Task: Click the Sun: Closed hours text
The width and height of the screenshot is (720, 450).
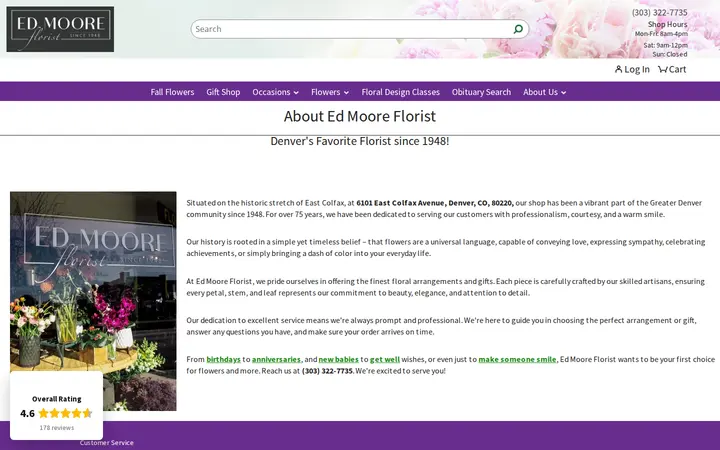Action: point(670,54)
